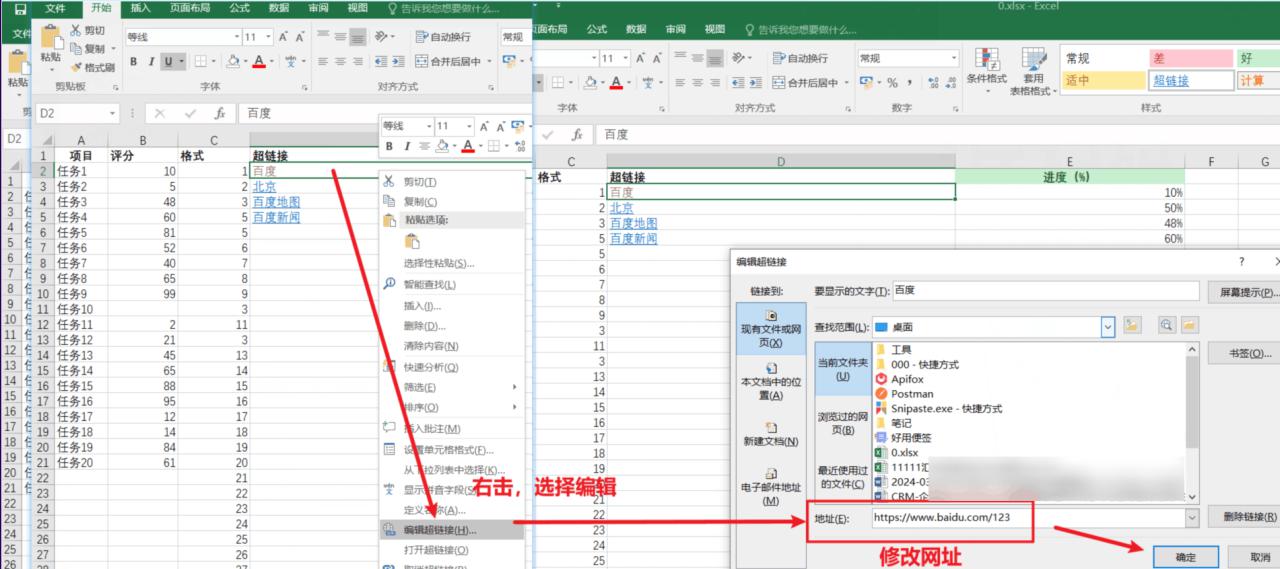
Task: Click 百度地图 hyperlink in the left window sheet
Action: (276, 202)
